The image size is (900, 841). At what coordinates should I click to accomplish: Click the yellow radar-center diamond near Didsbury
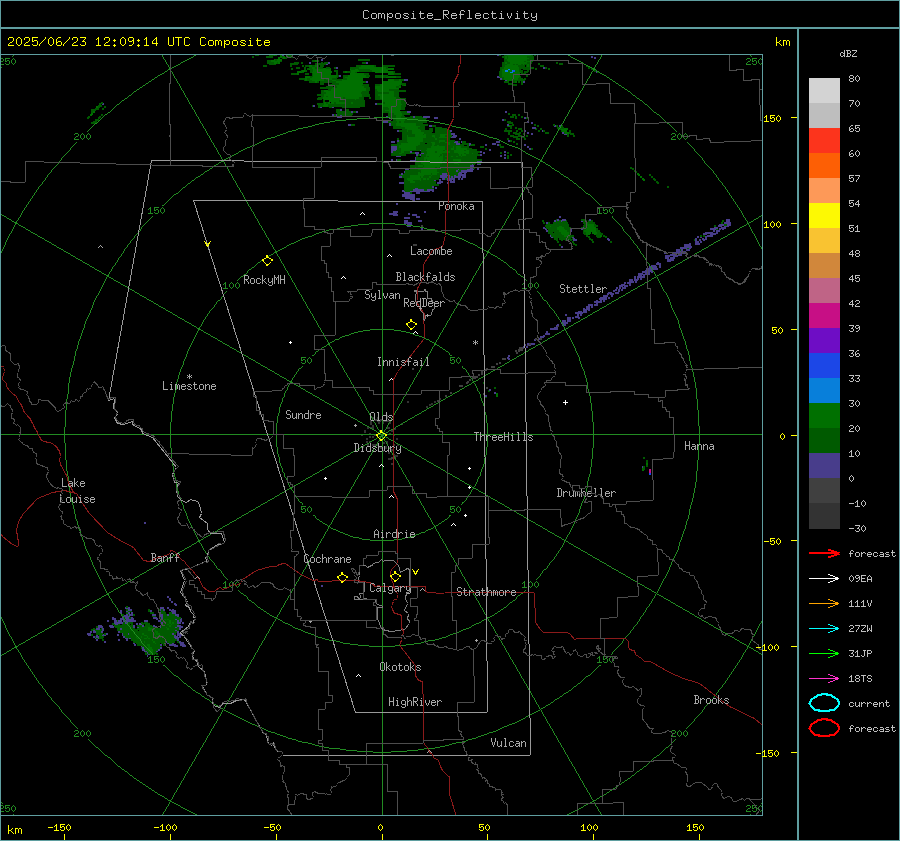pos(381,436)
